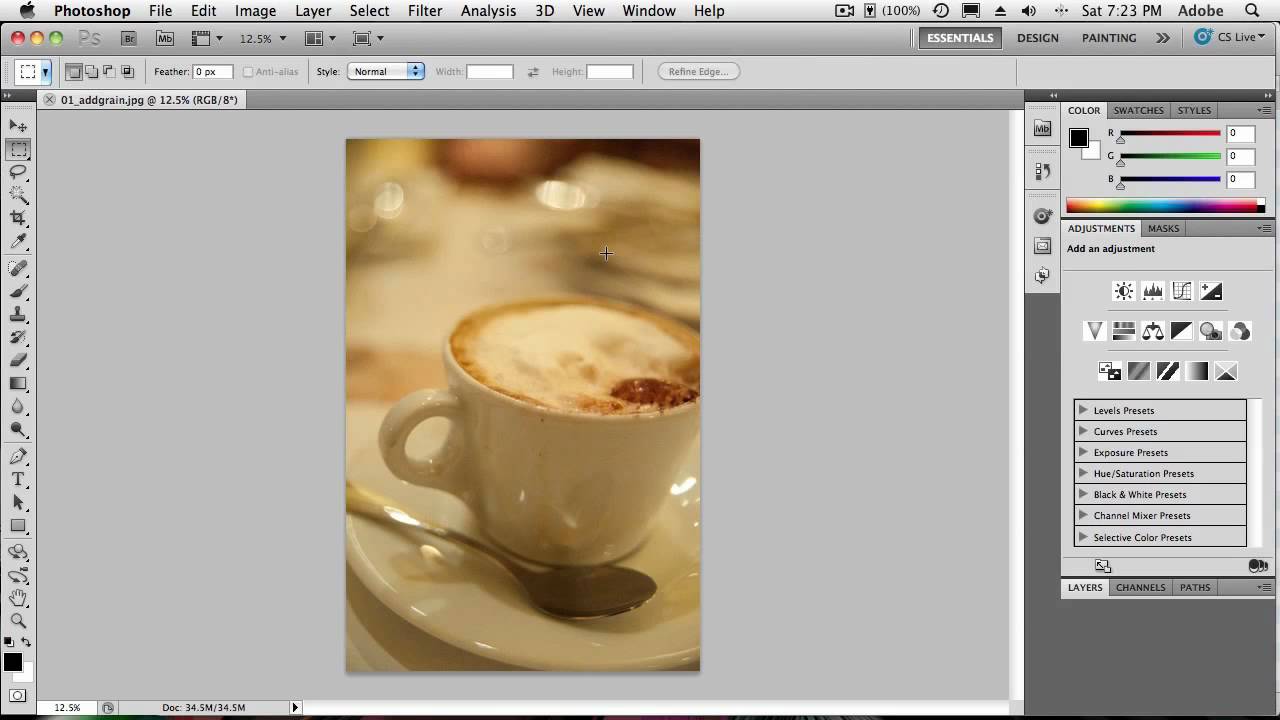This screenshot has height=720, width=1280.
Task: Select the Move tool
Action: (x=18, y=126)
